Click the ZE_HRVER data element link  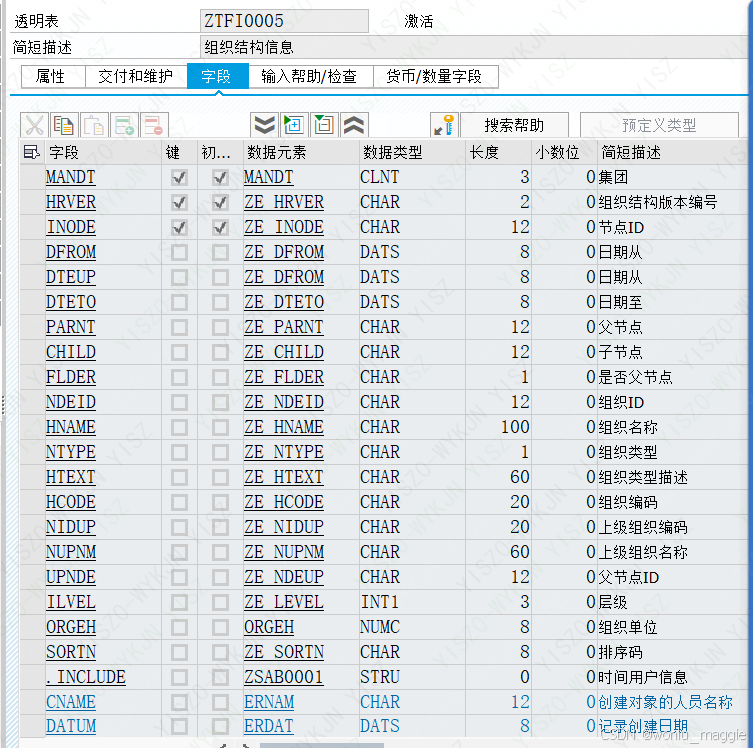[x=284, y=203]
